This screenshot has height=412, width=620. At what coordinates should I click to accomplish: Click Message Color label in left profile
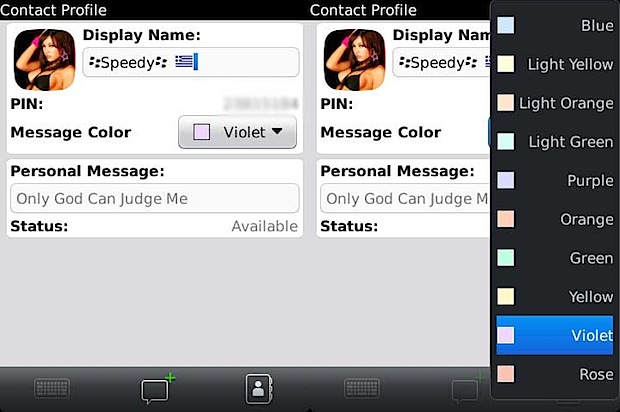(71, 132)
